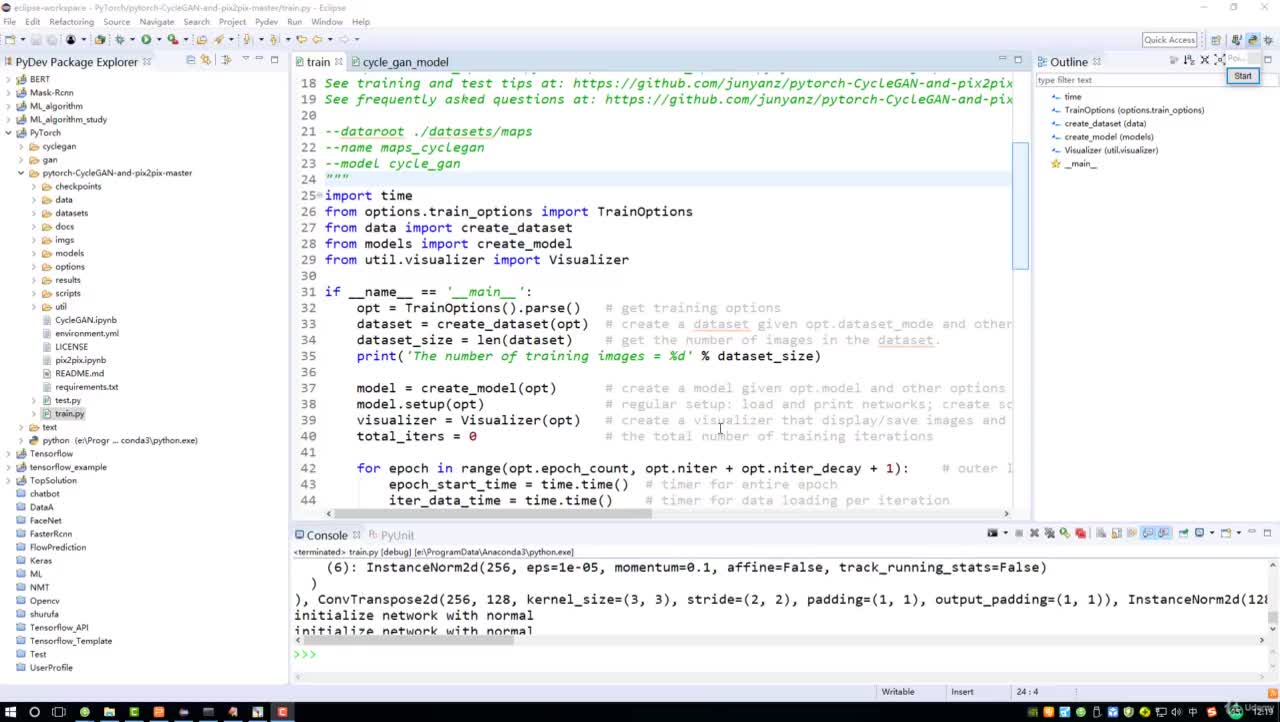The height and width of the screenshot is (722, 1280).
Task: Click the Start button in Outline
Action: (1243, 76)
